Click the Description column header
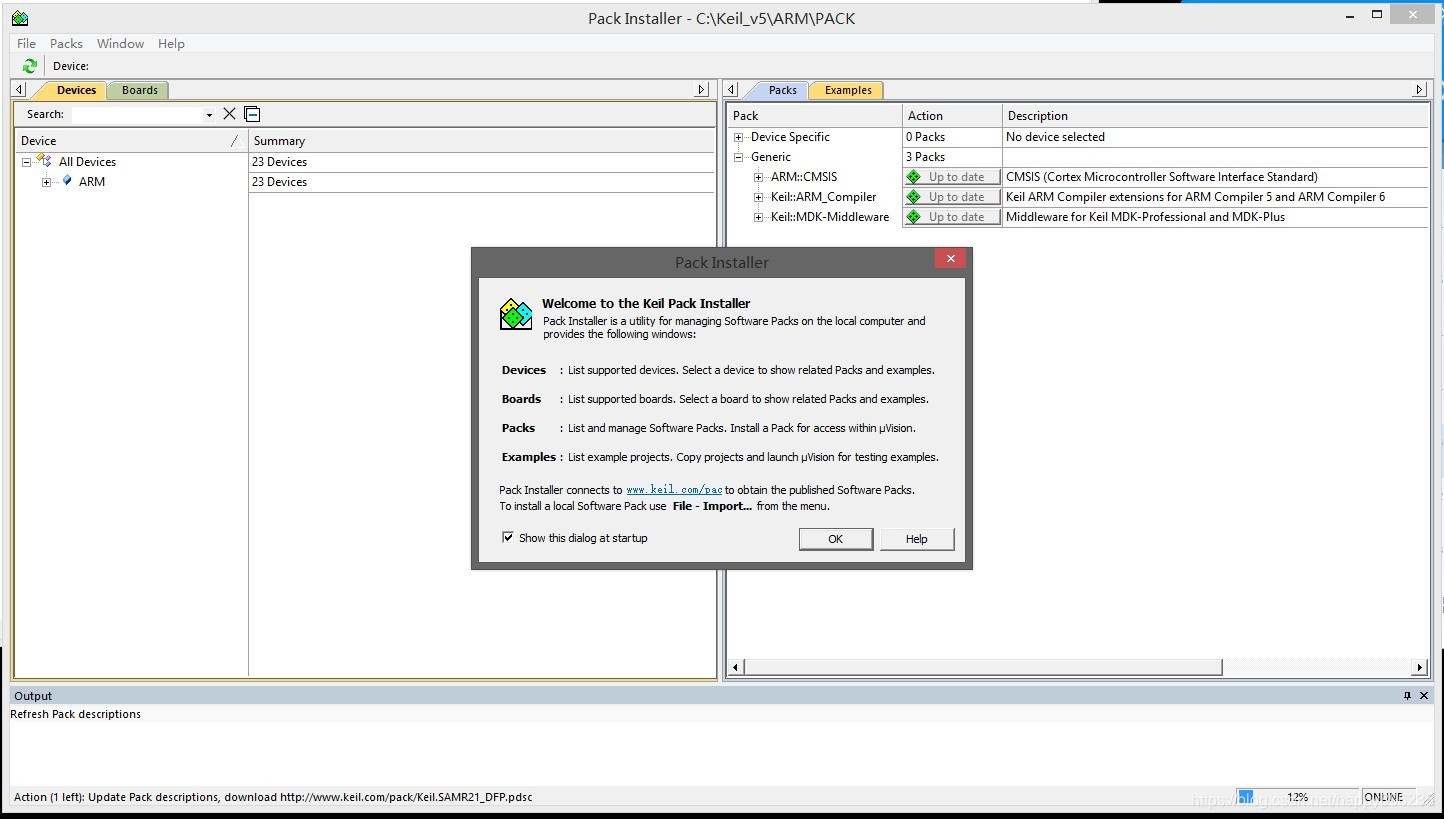Image resolution: width=1444 pixels, height=819 pixels. click(x=1215, y=116)
